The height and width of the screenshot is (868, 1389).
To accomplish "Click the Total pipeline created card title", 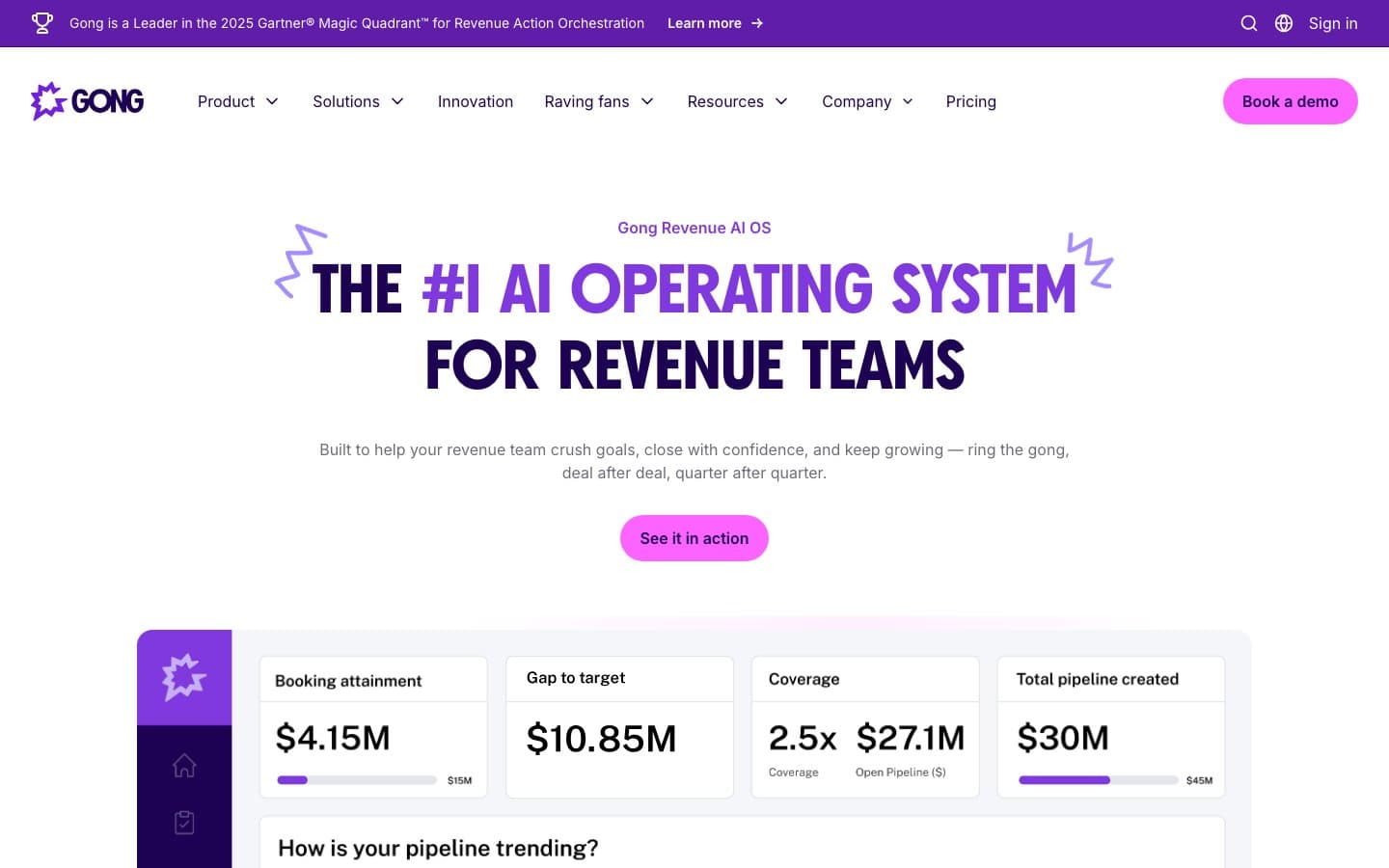I will click(1098, 679).
